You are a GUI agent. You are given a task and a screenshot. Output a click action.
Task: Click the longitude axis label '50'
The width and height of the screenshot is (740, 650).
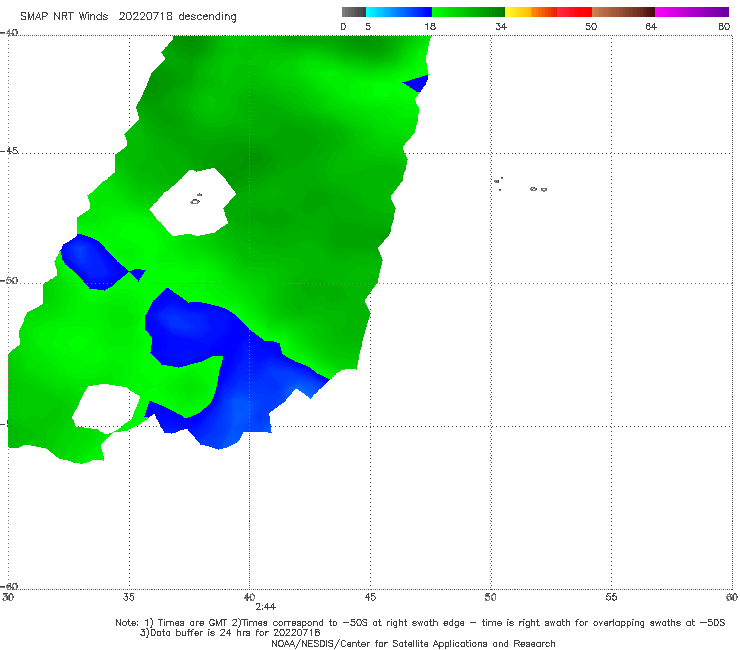click(490, 598)
